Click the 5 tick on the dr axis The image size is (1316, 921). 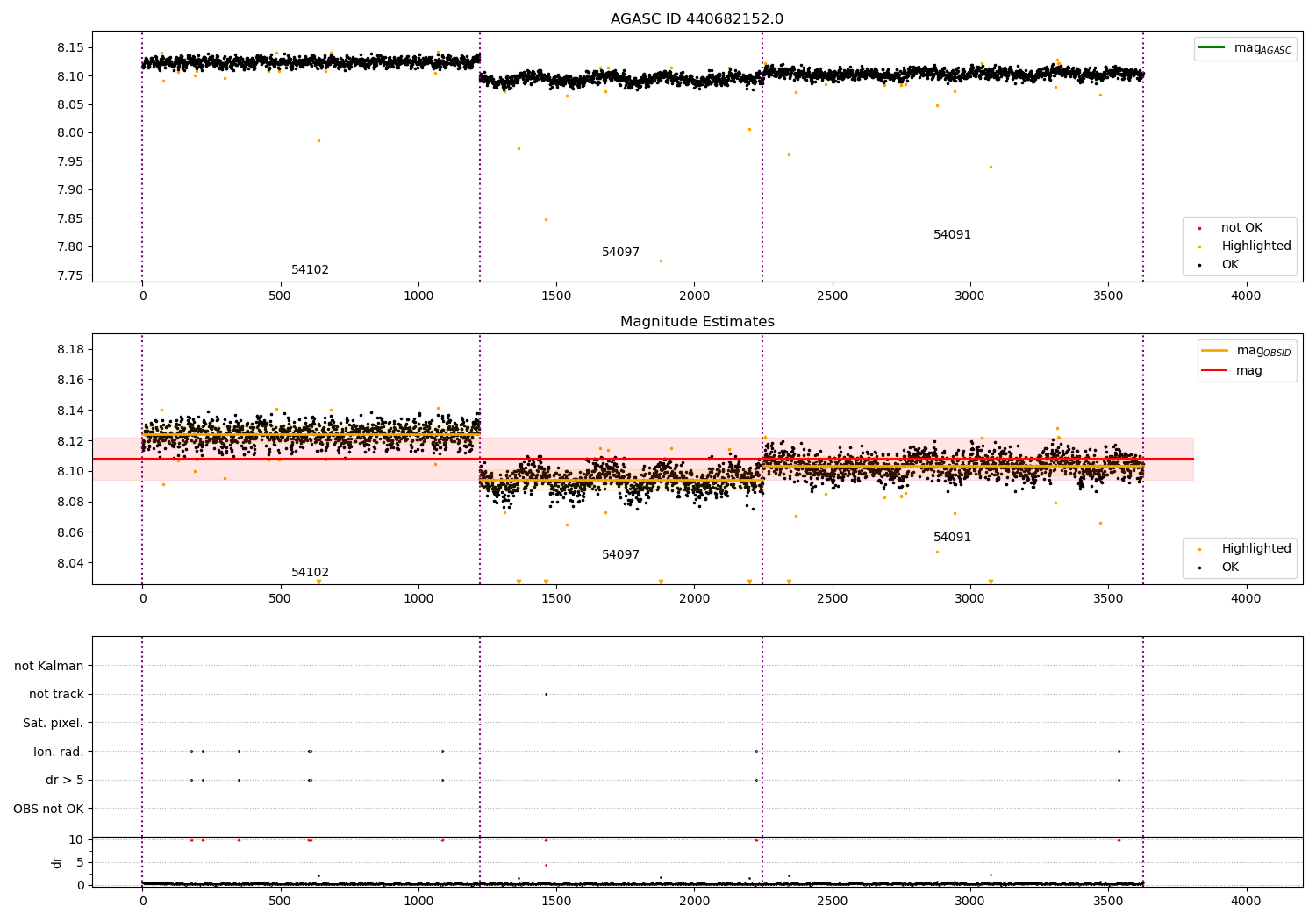[x=81, y=862]
